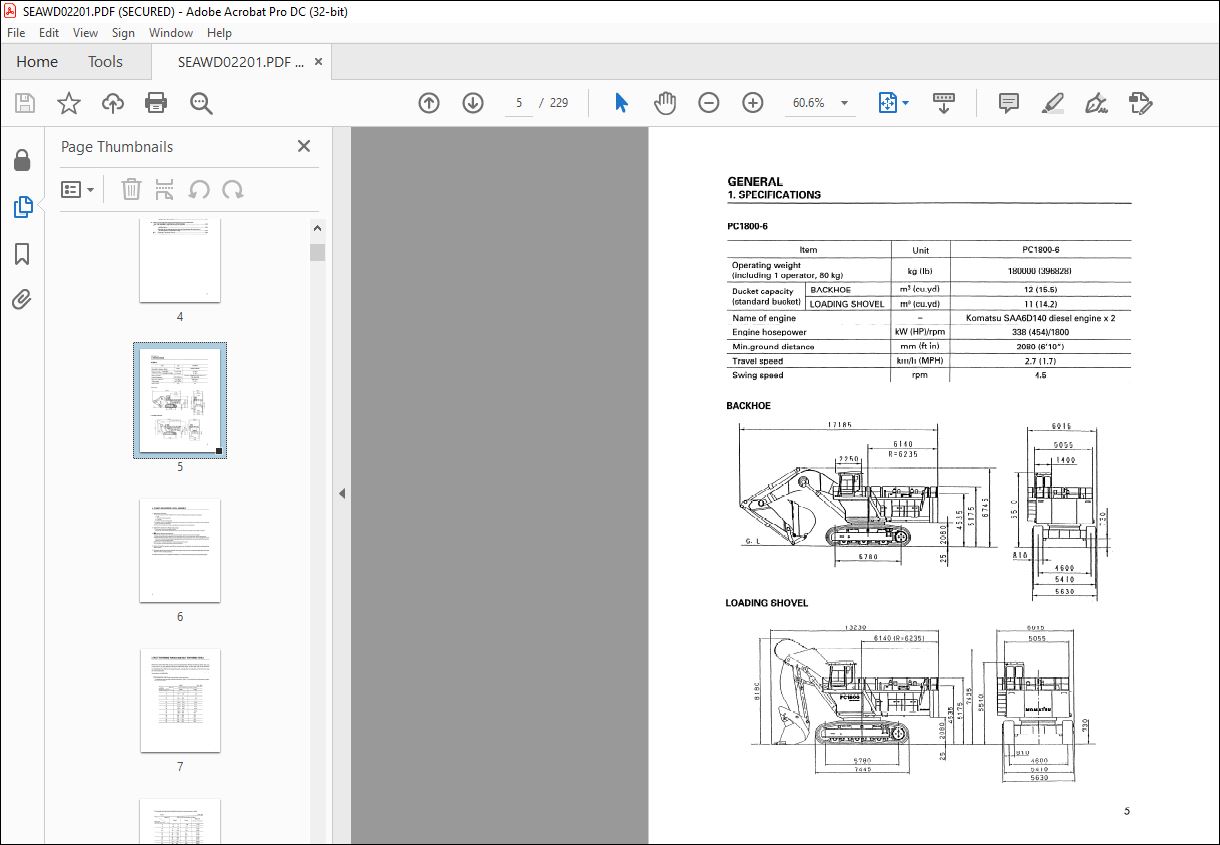
Task: Switch to the Home tab
Action: [x=37, y=62]
